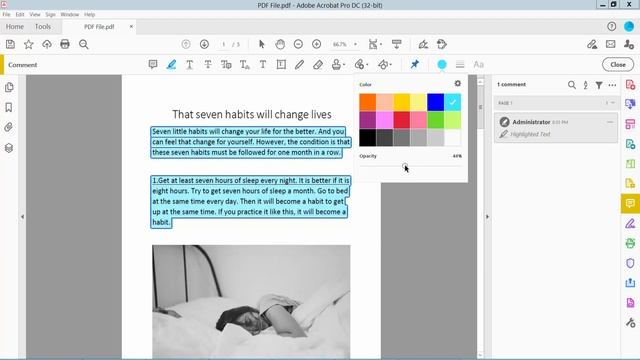Save the file with the disk icon

pyautogui.click(x=10, y=44)
